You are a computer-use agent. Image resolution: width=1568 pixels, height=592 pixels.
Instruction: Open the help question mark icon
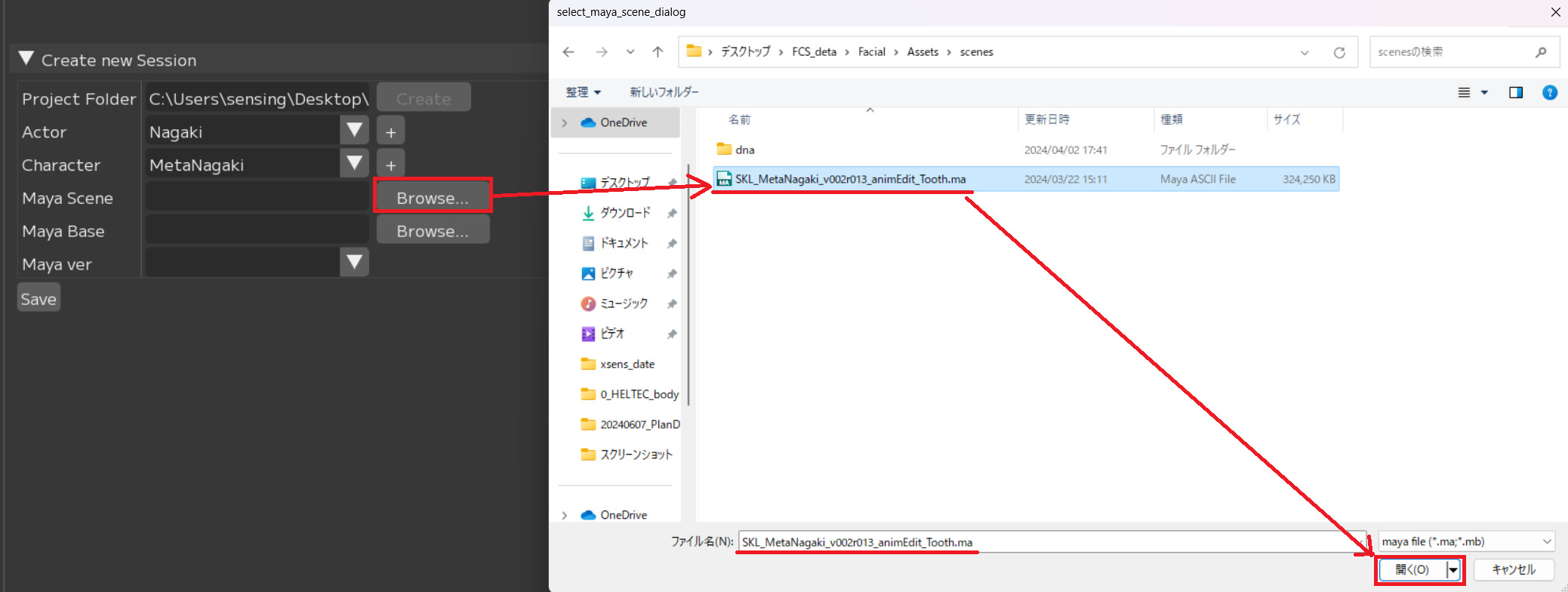coord(1549,92)
